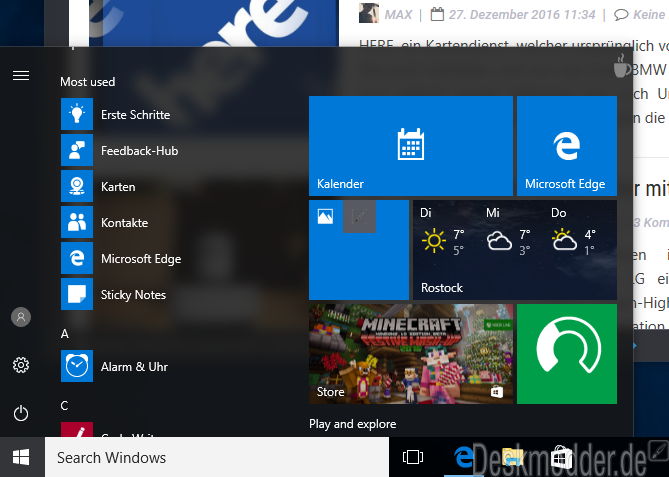Open the Photos tile

[359, 250]
